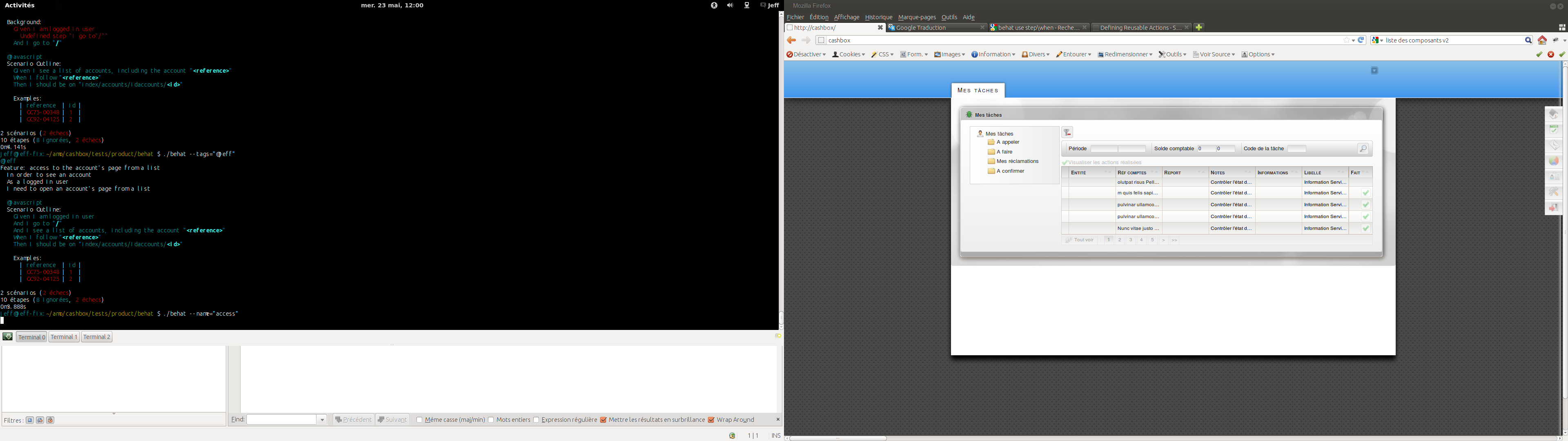Click the magnifier search button in filter bar
This screenshot has height=441, width=1568.
pos(1363,149)
